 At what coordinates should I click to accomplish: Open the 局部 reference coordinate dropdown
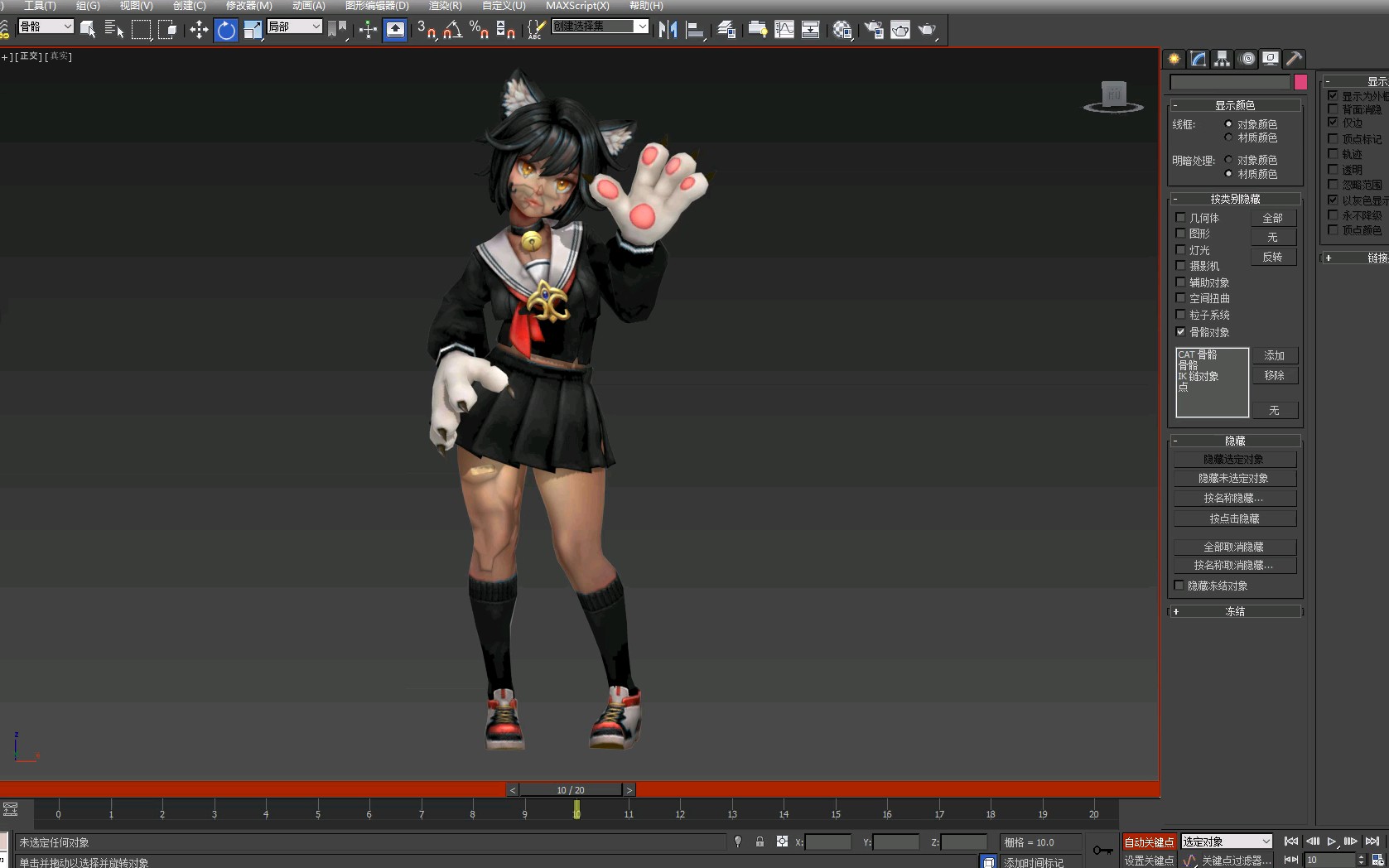(294, 27)
